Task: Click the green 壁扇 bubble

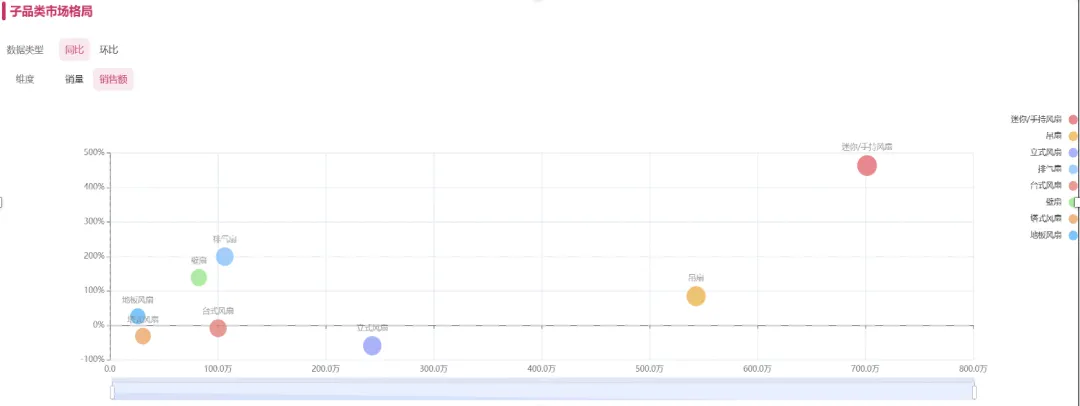Action: coord(199,278)
